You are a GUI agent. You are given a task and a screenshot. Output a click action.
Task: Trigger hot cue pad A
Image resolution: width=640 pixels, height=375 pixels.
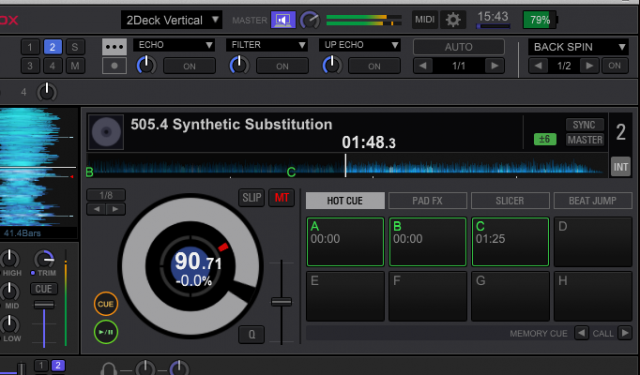click(x=345, y=242)
